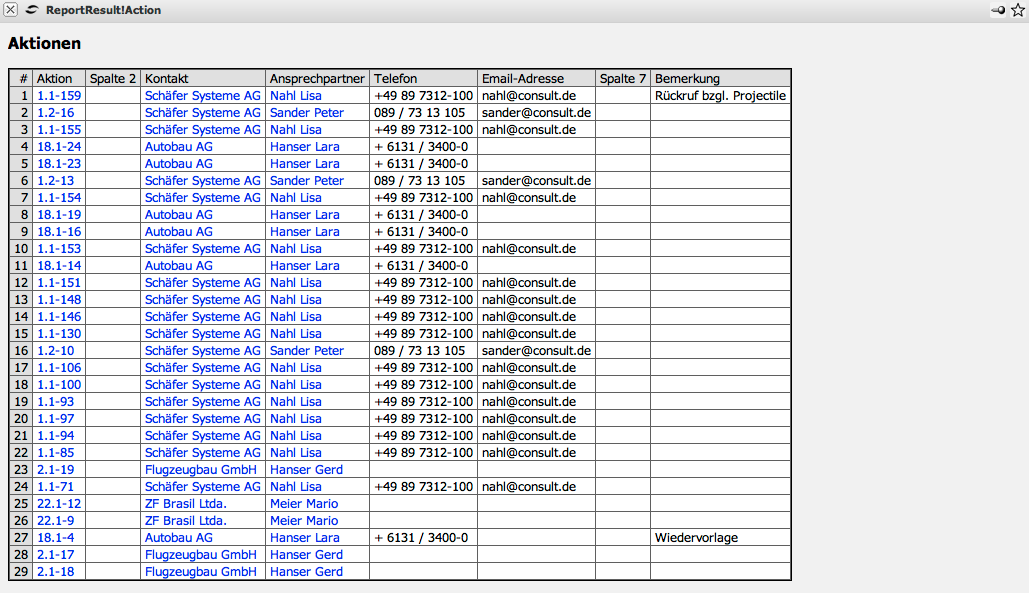1029x593 pixels.
Task: Click the Aktion column header
Action: [x=54, y=79]
